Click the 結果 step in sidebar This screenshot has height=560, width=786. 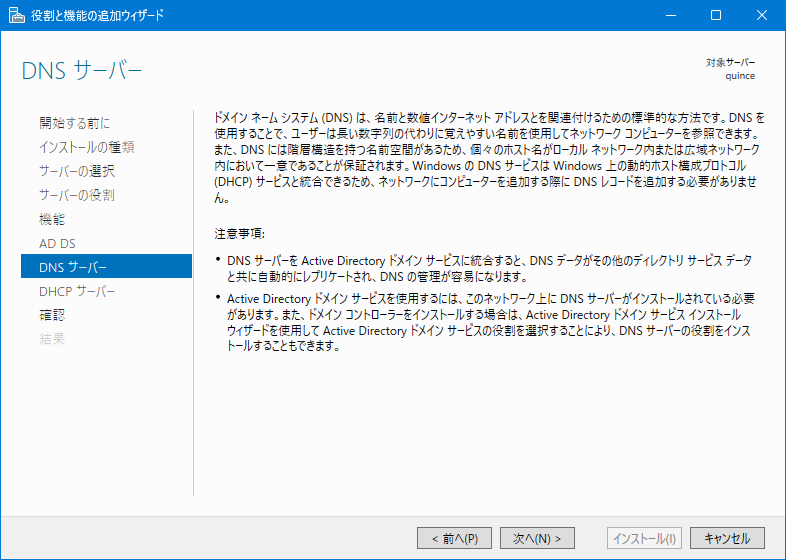(52, 339)
